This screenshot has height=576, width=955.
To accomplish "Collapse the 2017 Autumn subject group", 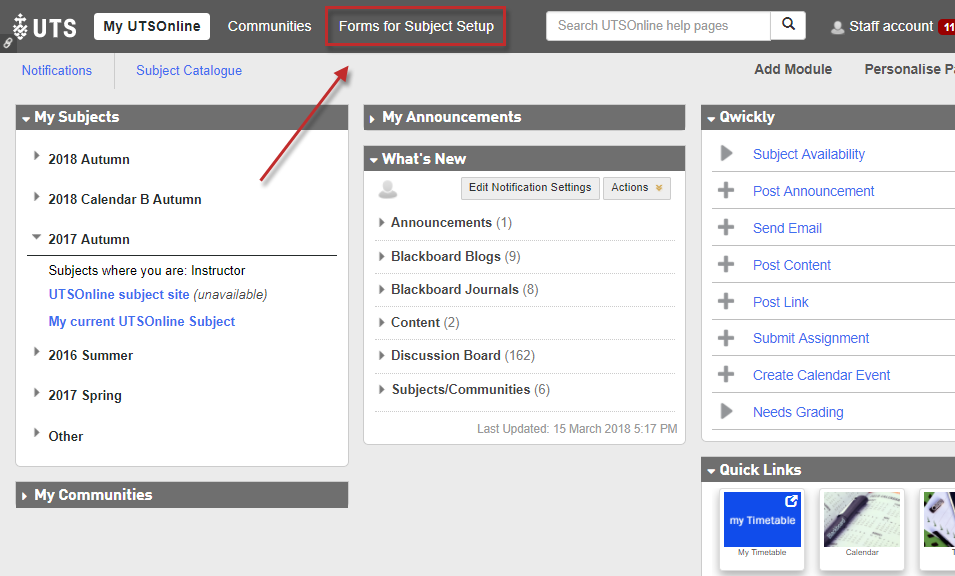I will tap(37, 238).
